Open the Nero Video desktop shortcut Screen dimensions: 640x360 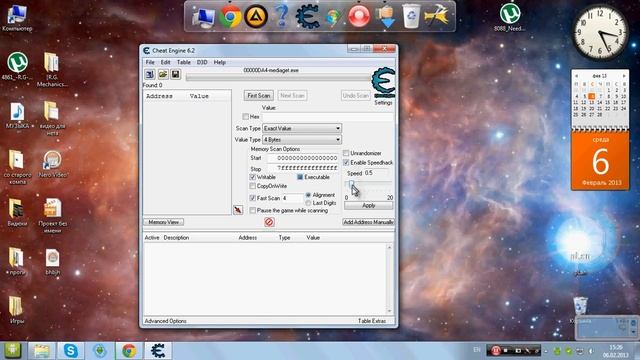point(52,164)
